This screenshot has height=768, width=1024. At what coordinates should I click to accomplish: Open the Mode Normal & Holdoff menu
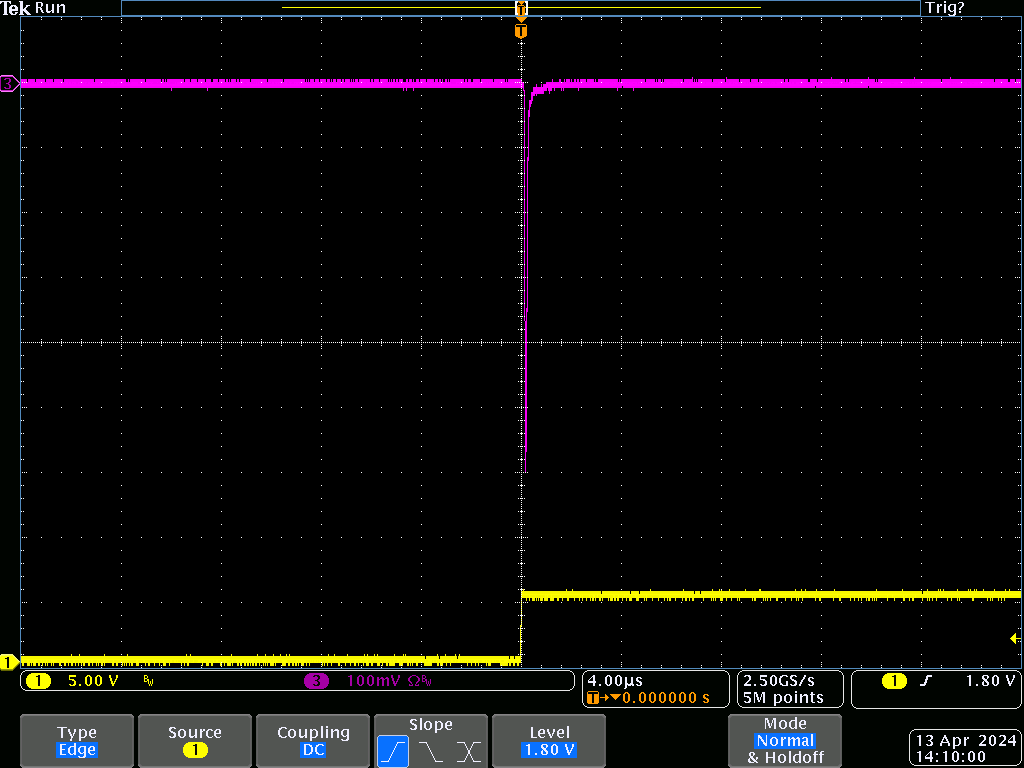[785, 741]
